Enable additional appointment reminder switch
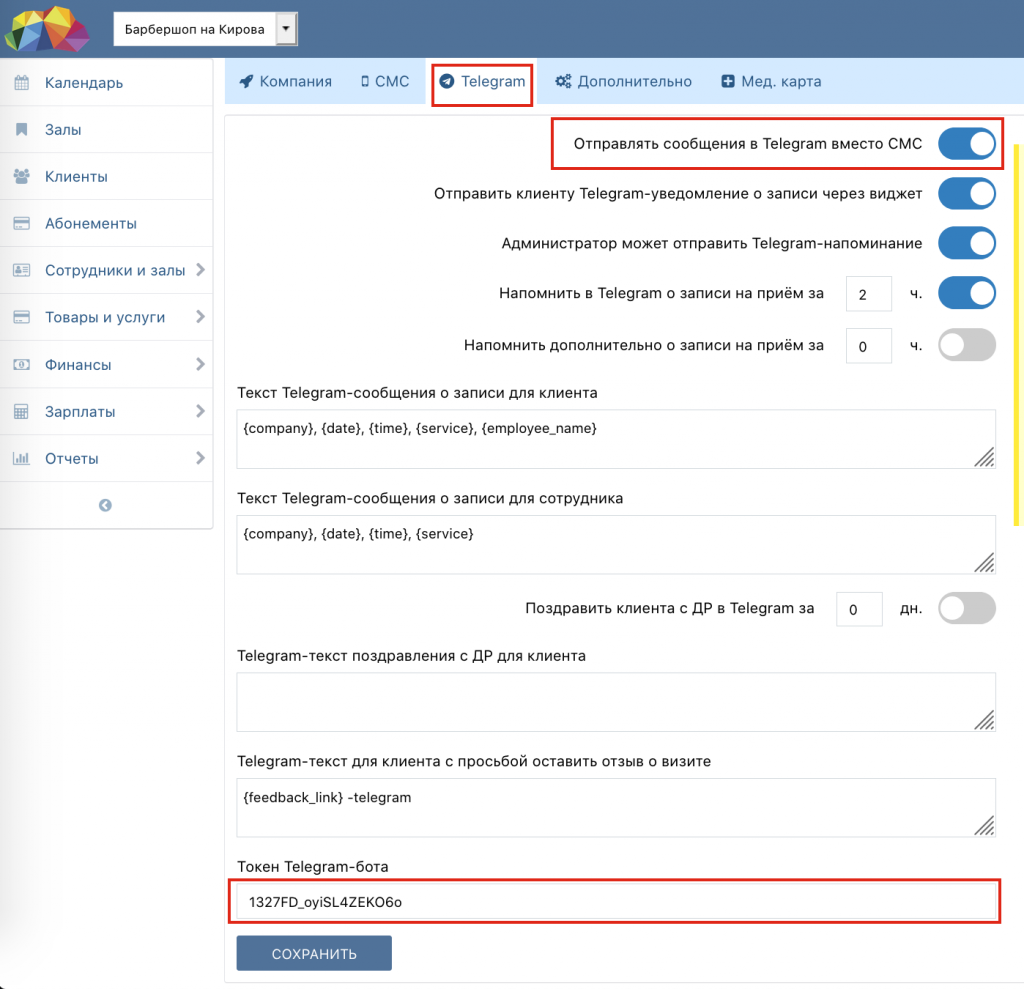This screenshot has width=1024, height=989. point(967,345)
